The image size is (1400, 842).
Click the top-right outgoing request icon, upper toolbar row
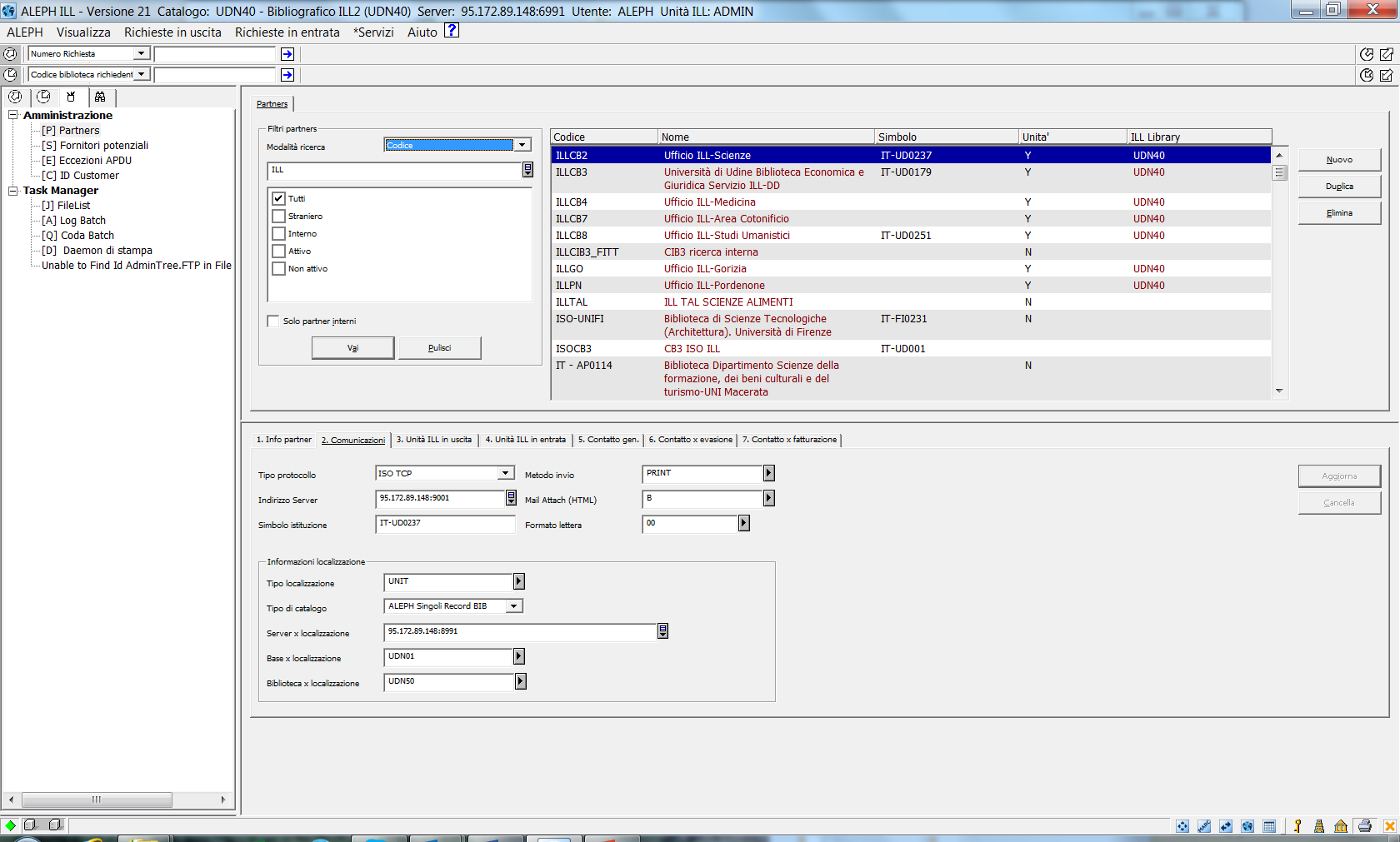click(1367, 54)
